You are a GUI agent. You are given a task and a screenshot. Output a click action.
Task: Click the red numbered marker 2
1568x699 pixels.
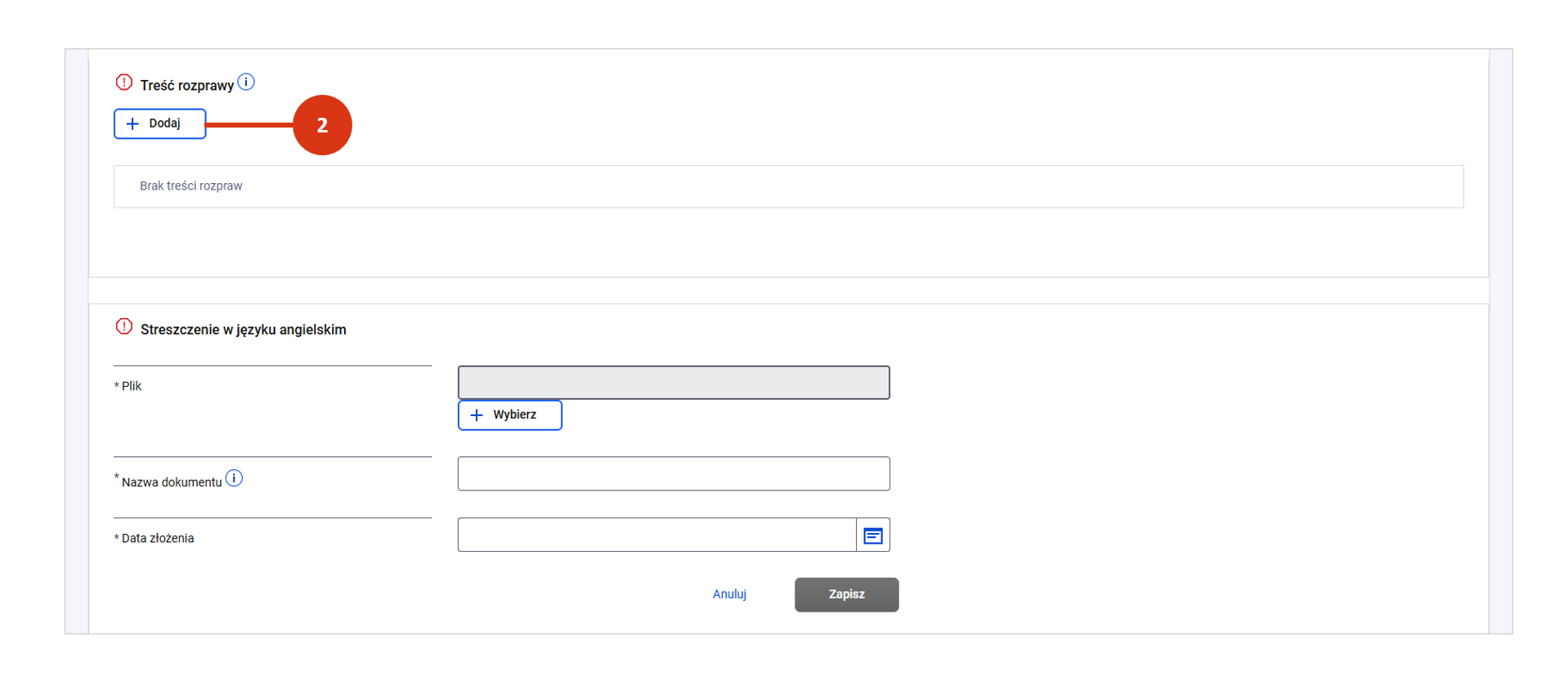pos(322,125)
